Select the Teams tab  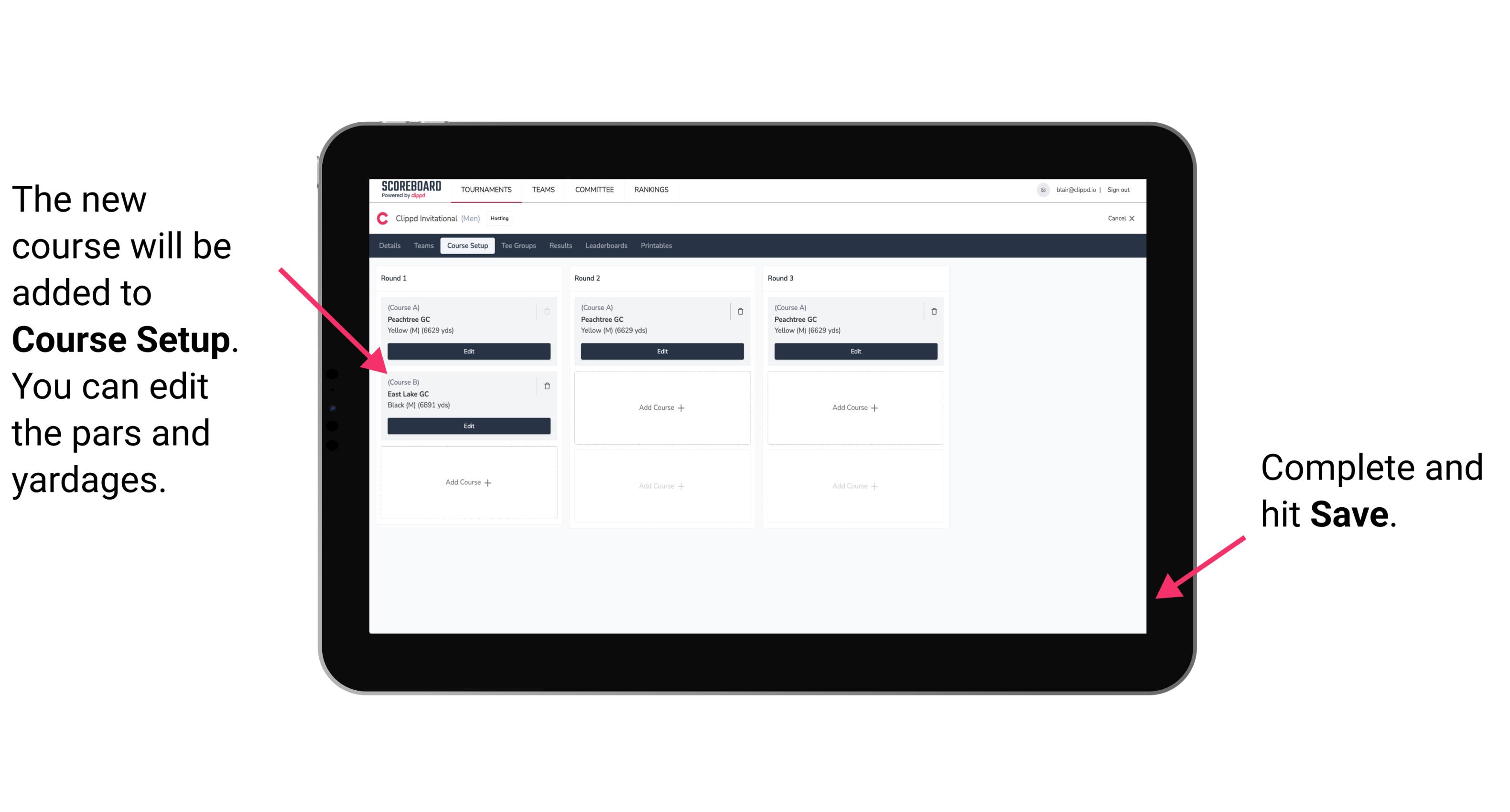point(421,246)
